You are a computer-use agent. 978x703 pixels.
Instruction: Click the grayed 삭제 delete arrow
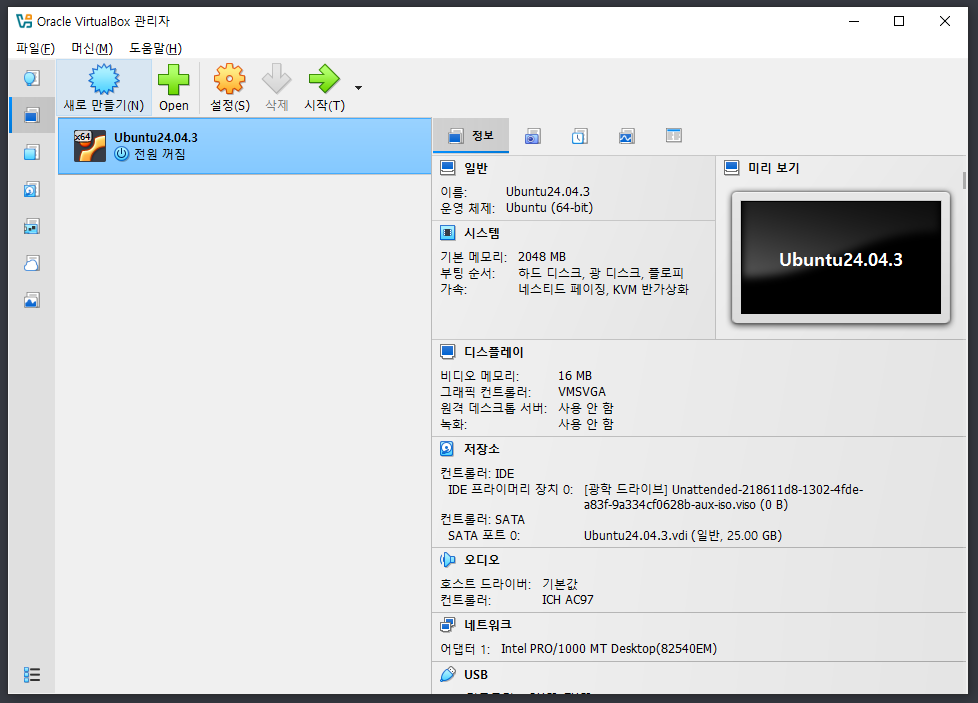(276, 87)
